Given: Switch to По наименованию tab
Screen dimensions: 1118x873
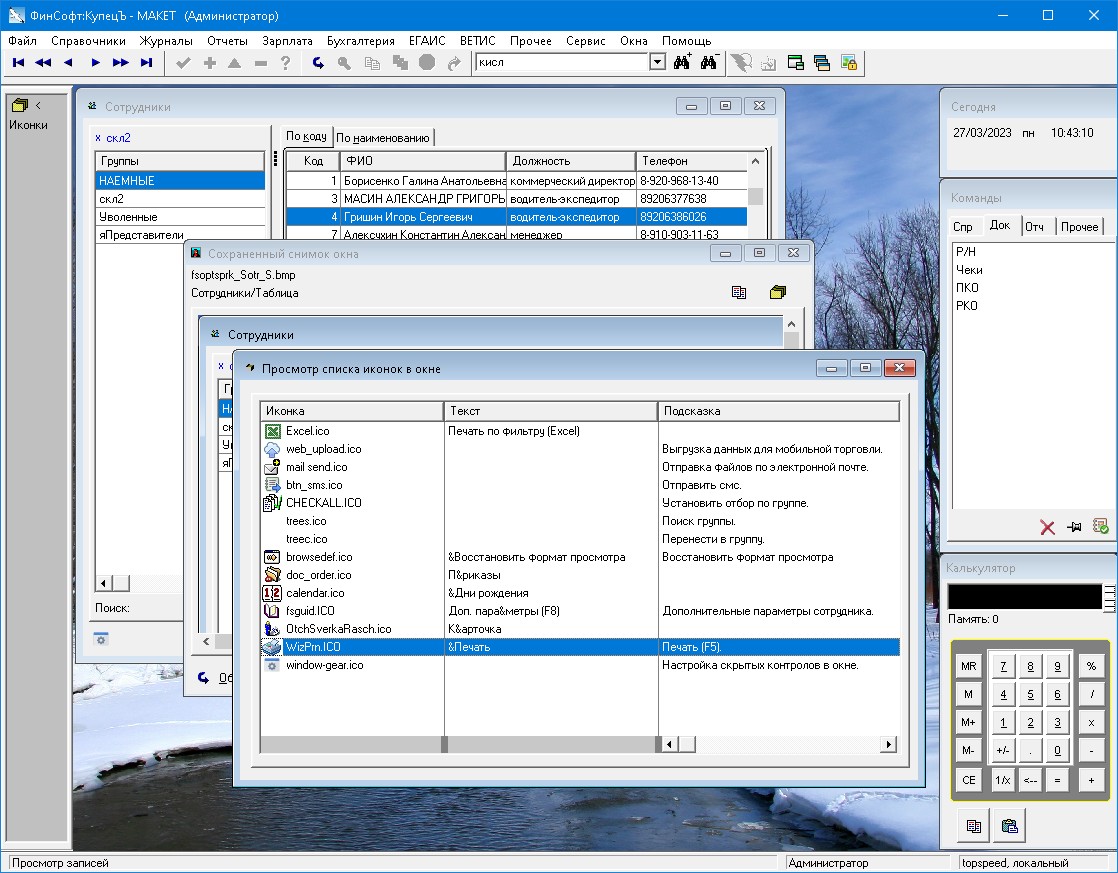Looking at the screenshot, I should (x=382, y=138).
